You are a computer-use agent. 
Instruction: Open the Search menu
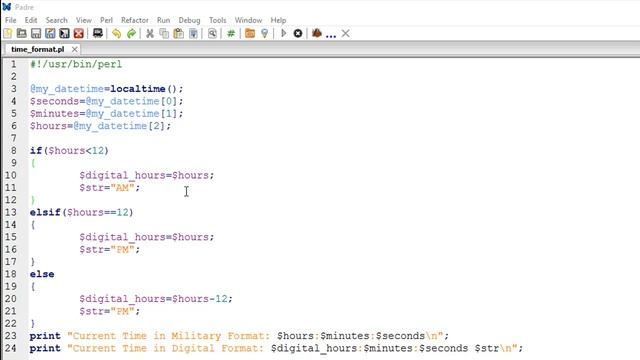(x=56, y=20)
